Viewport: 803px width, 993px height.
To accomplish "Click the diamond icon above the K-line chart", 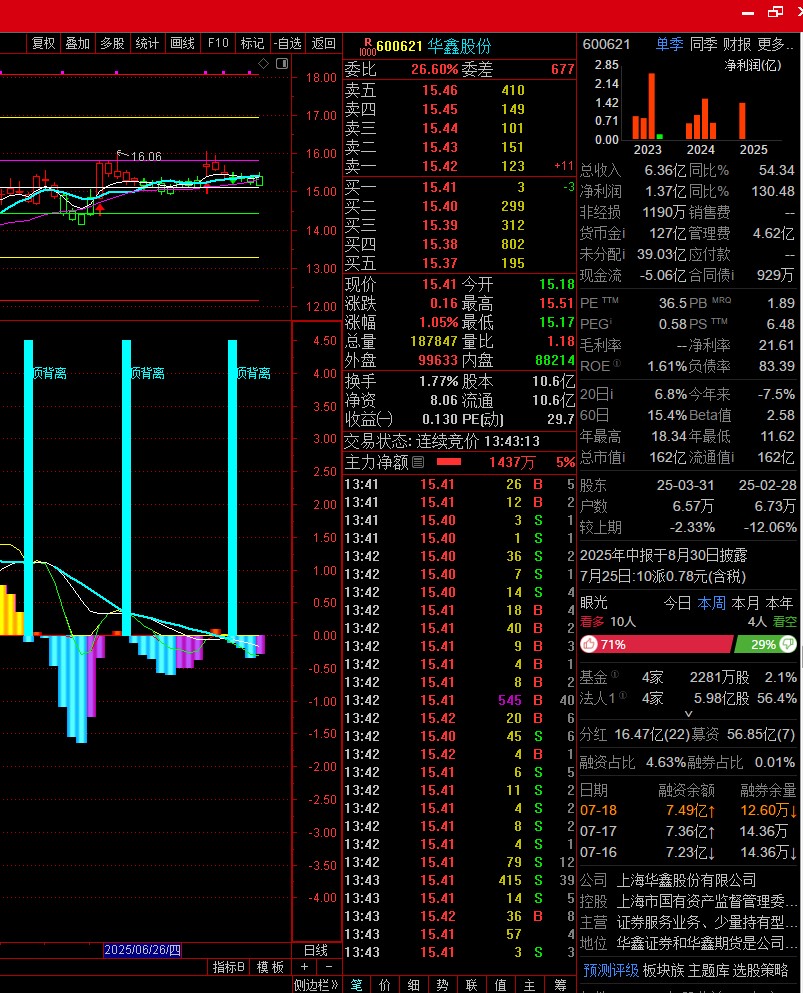I will [x=263, y=63].
